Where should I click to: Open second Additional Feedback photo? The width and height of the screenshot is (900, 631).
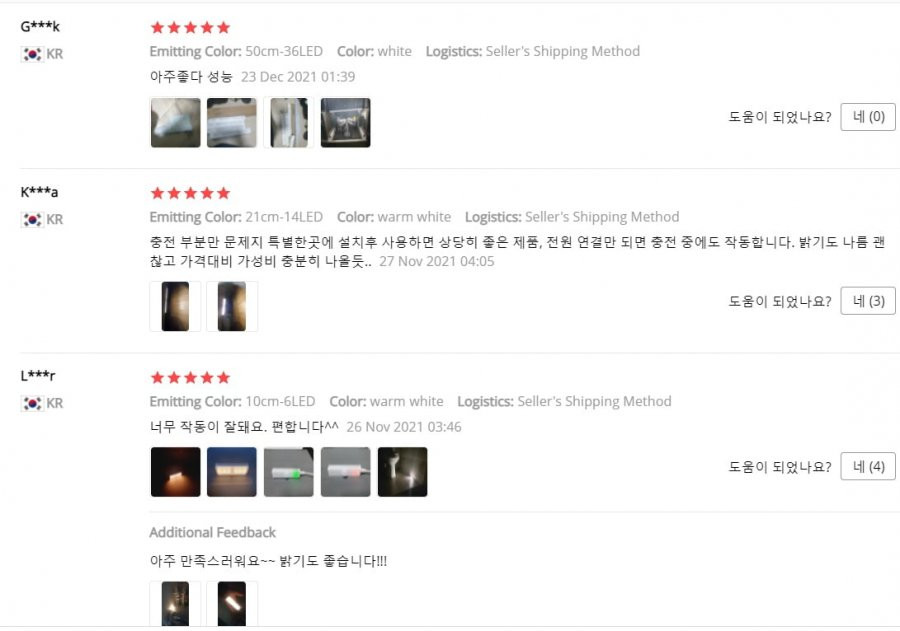pos(232,604)
